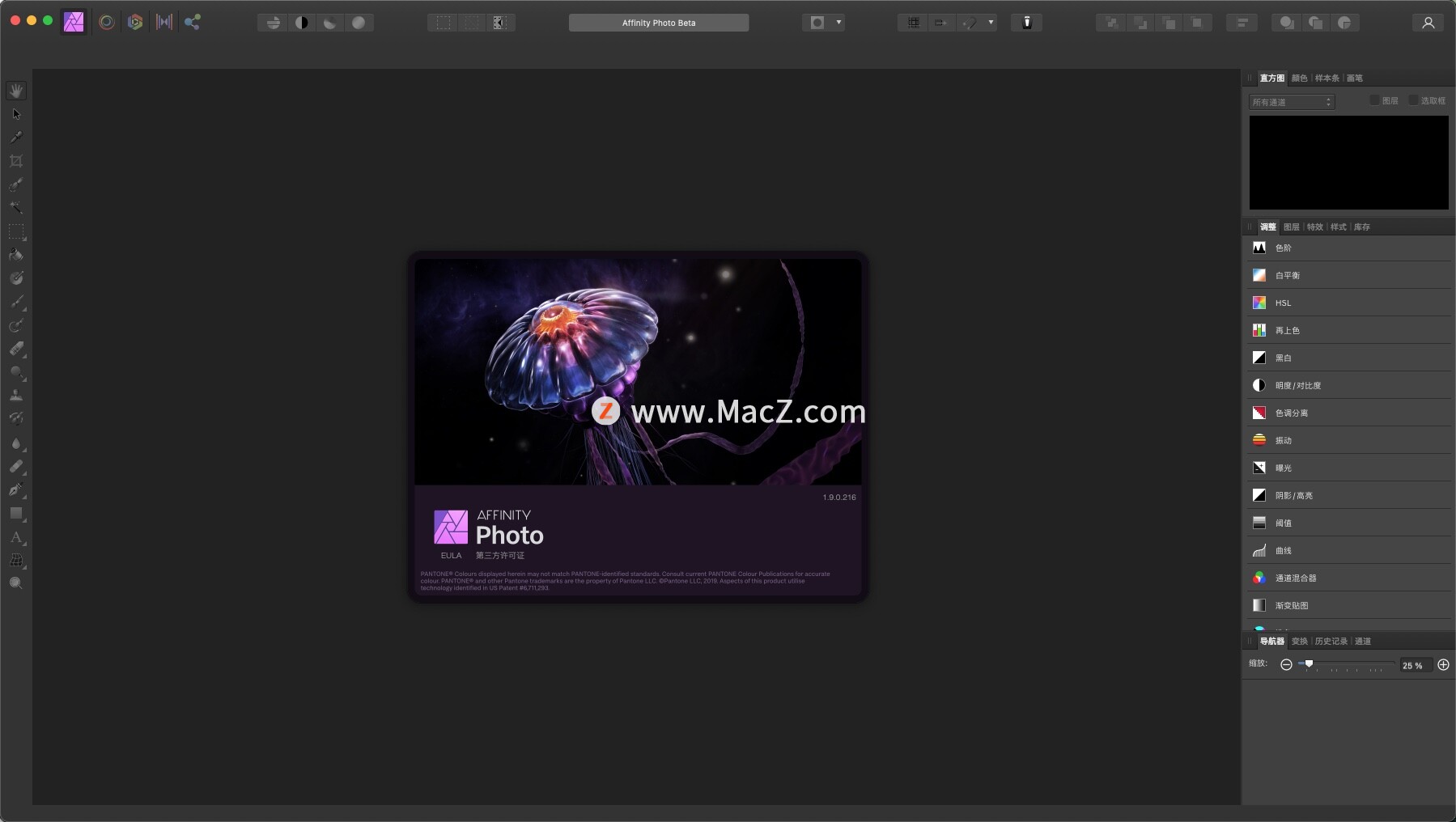
Task: Add a 白平衡 adjustment
Action: point(1348,275)
